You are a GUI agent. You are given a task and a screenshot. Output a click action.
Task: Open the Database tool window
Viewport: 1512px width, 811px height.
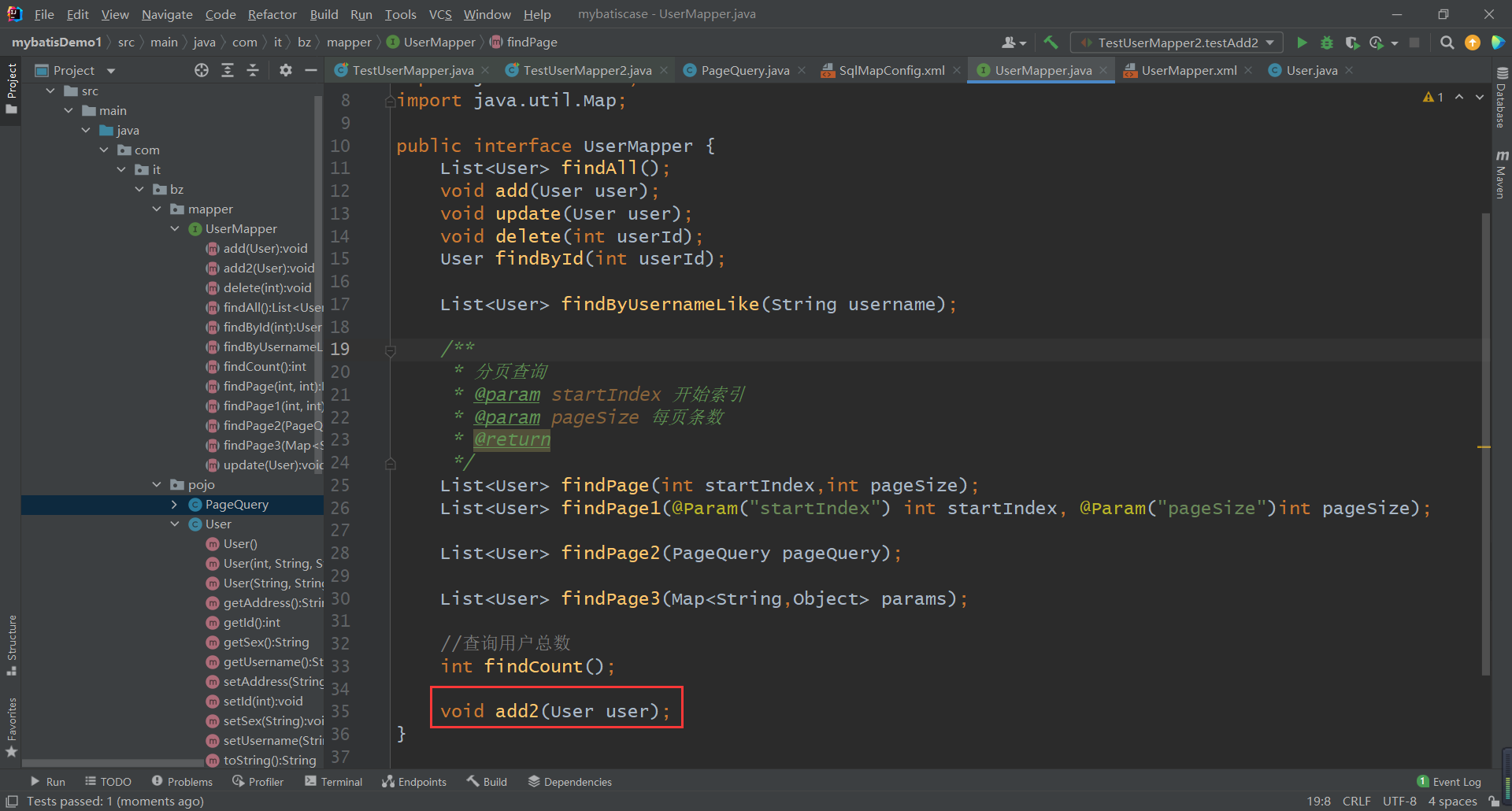click(x=1501, y=98)
